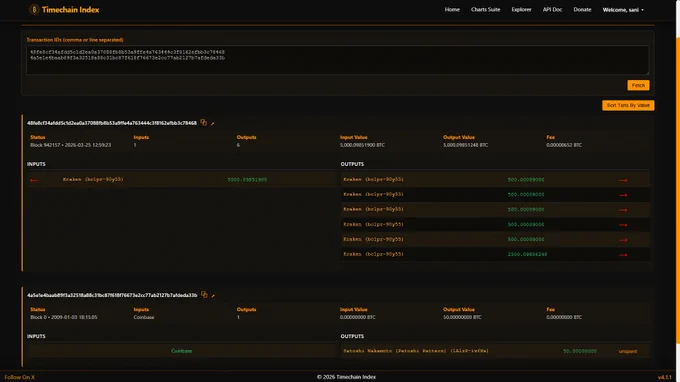Open the Donate page
Viewport: 680px width, 382px height.
[582, 10]
